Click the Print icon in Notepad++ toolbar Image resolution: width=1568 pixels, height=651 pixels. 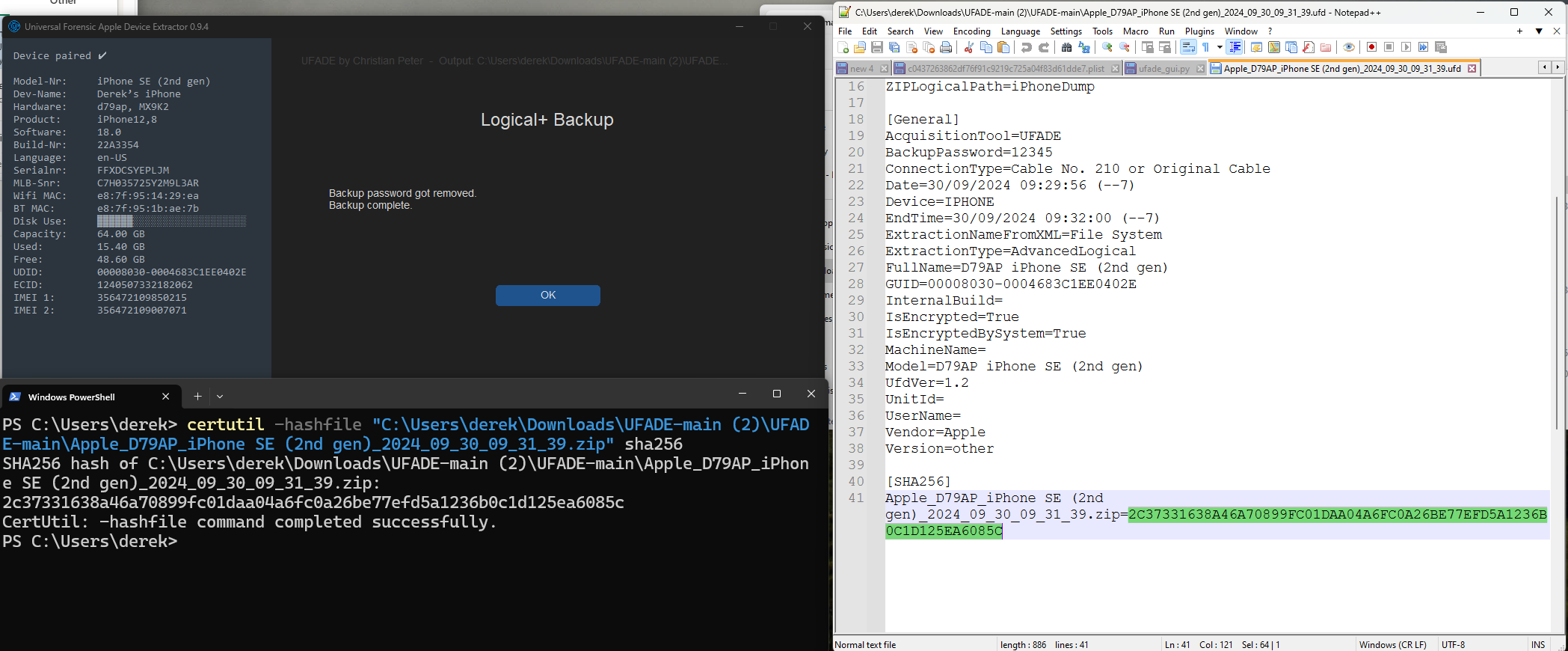tap(946, 47)
